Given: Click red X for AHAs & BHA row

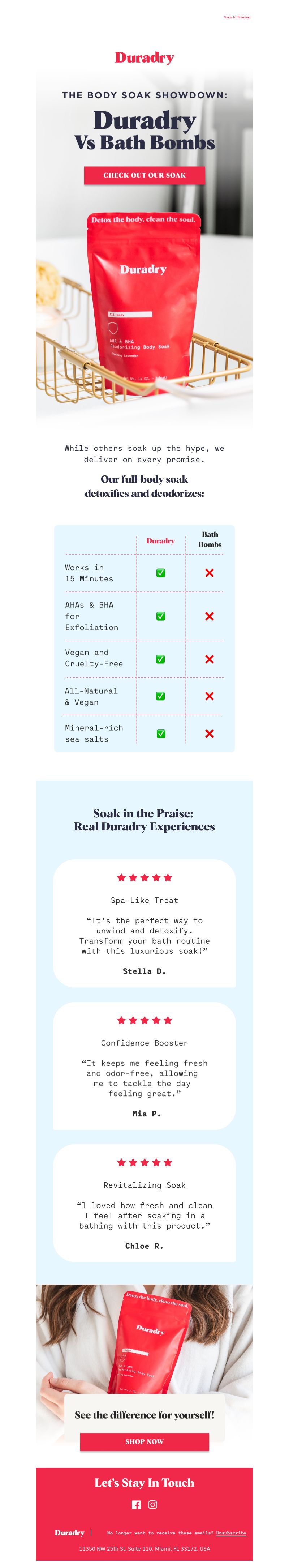Looking at the screenshot, I should pyautogui.click(x=209, y=616).
